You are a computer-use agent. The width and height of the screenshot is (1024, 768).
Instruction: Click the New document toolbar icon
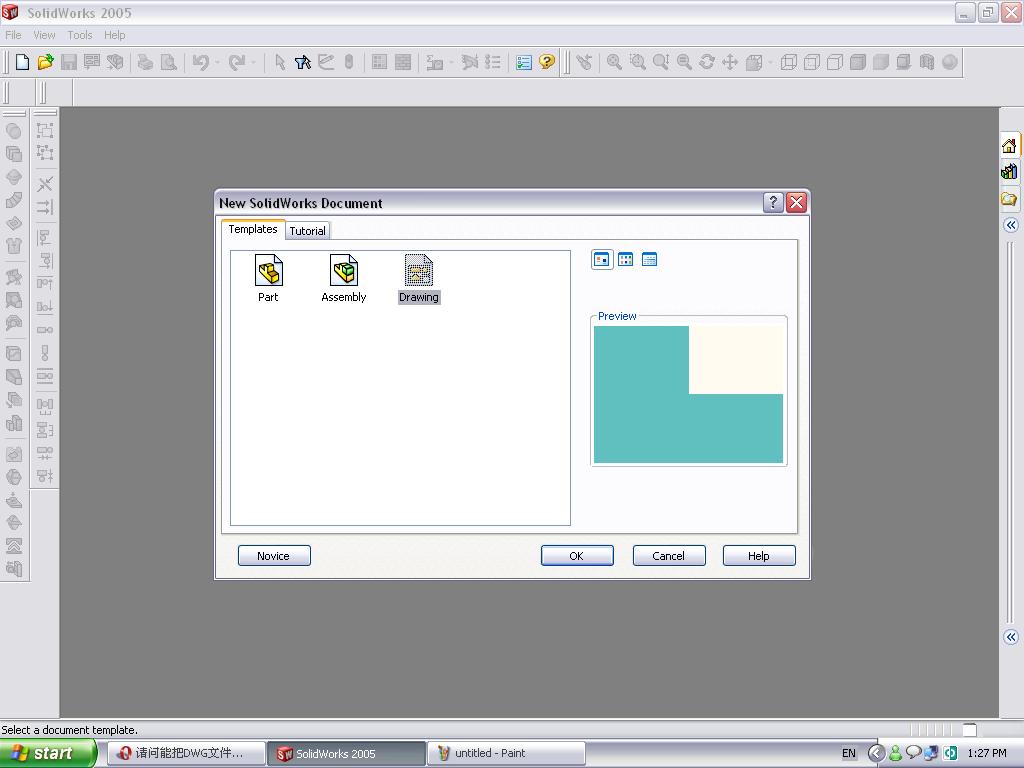tap(22, 62)
